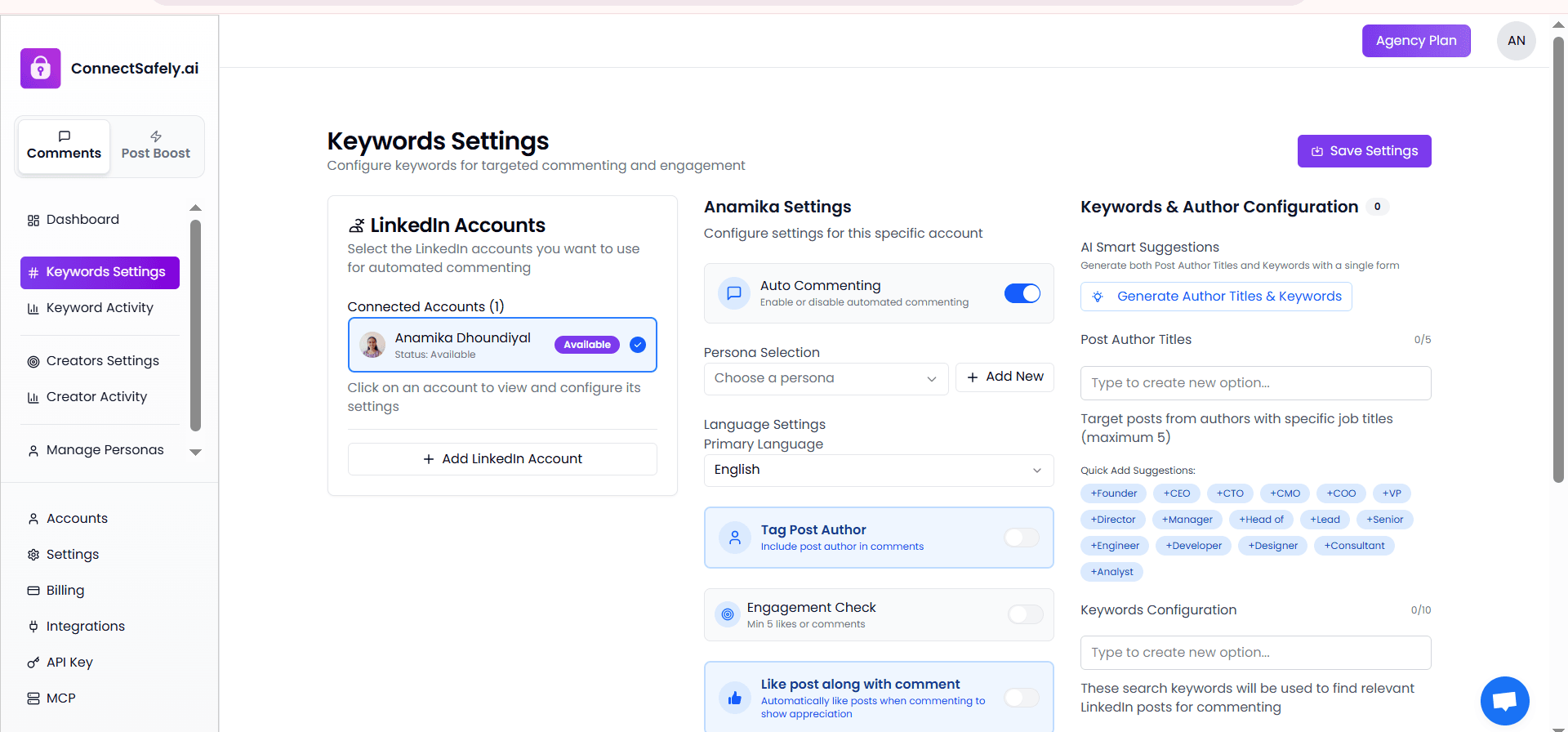The width and height of the screenshot is (1568, 732).
Task: Click Generate Author Titles & Keywords
Action: coord(1216,297)
